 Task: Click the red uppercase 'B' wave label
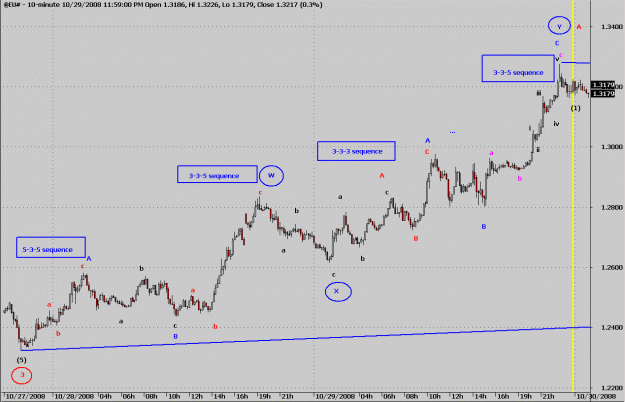[x=416, y=239]
